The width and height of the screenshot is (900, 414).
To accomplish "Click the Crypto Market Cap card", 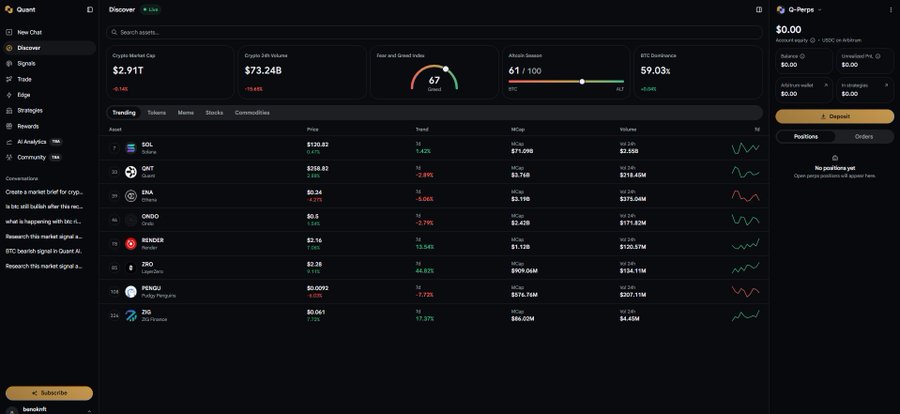I will coord(170,72).
